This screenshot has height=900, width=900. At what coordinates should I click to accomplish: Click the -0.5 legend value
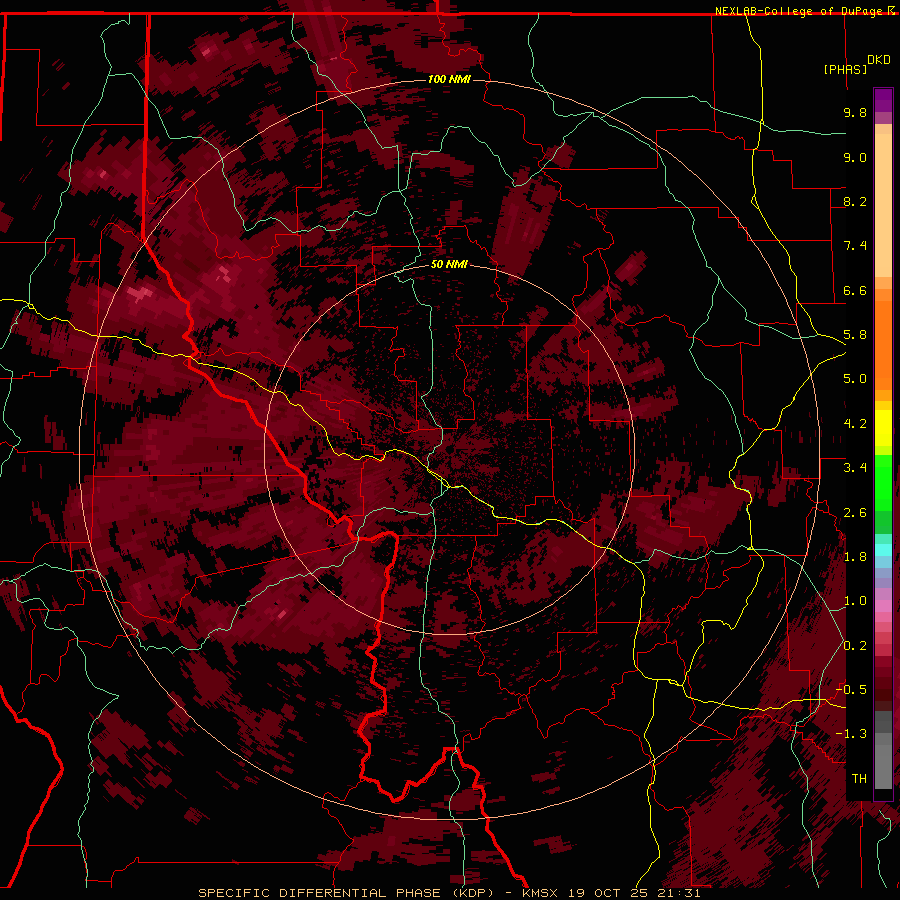point(851,690)
